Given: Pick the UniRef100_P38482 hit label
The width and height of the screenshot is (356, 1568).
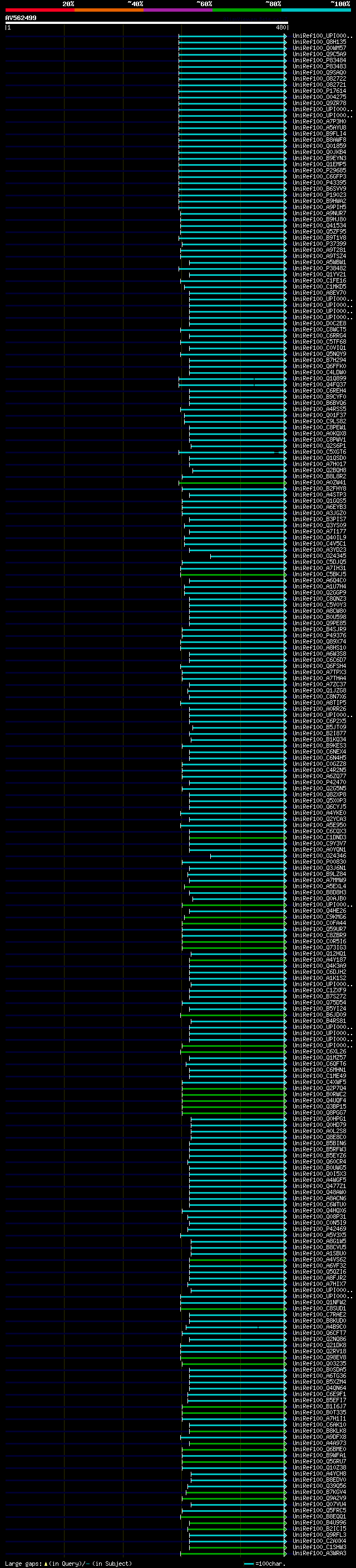Looking at the screenshot, I should pyautogui.click(x=319, y=269).
